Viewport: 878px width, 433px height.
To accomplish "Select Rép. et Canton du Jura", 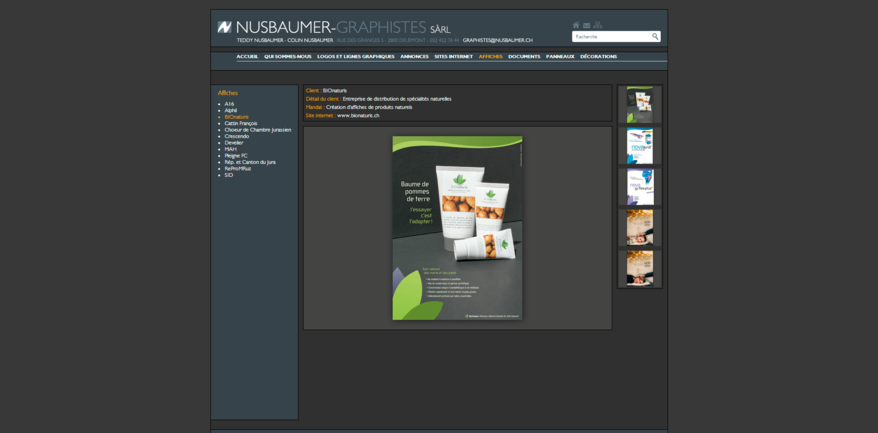I will pyautogui.click(x=250, y=162).
